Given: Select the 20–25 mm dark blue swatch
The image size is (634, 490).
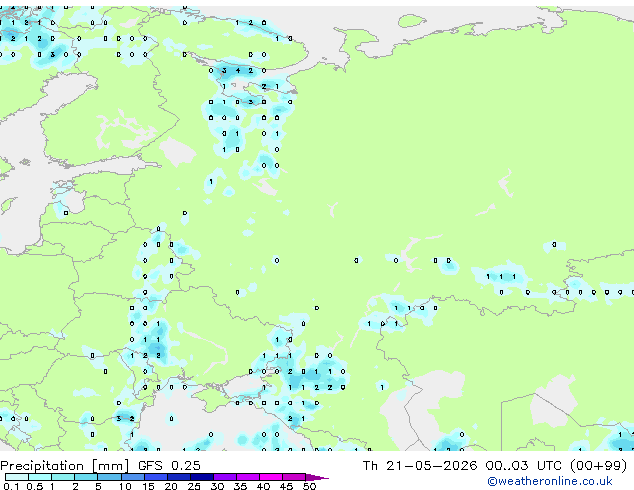Looking at the screenshot, I should tap(178, 477).
